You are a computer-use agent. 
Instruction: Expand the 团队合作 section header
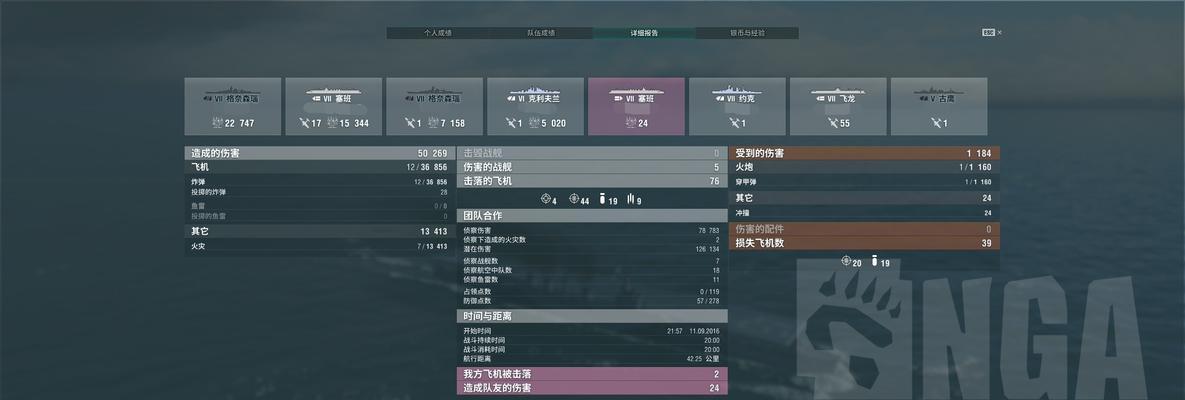pos(592,216)
